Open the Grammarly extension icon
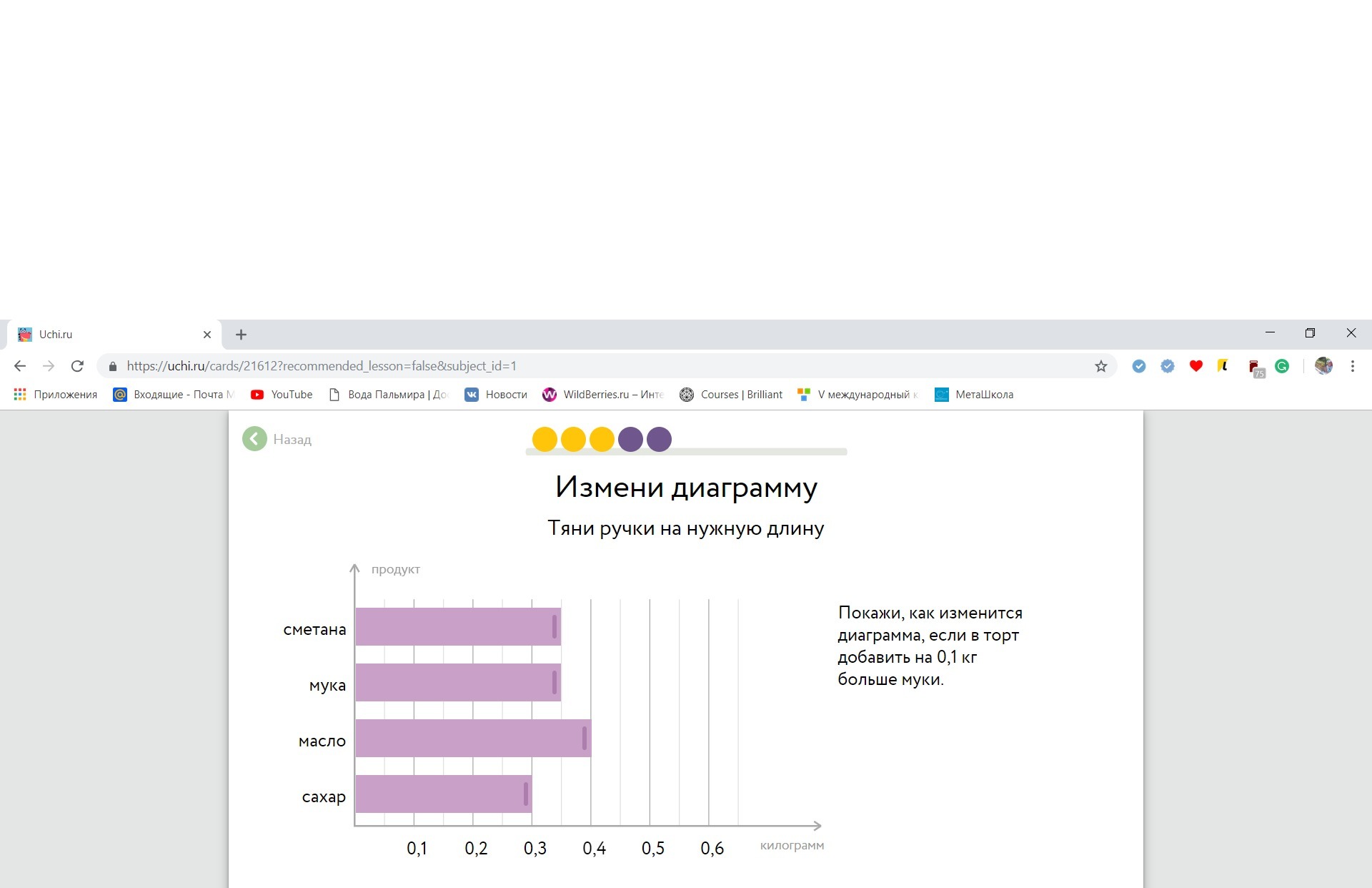 click(x=1282, y=366)
